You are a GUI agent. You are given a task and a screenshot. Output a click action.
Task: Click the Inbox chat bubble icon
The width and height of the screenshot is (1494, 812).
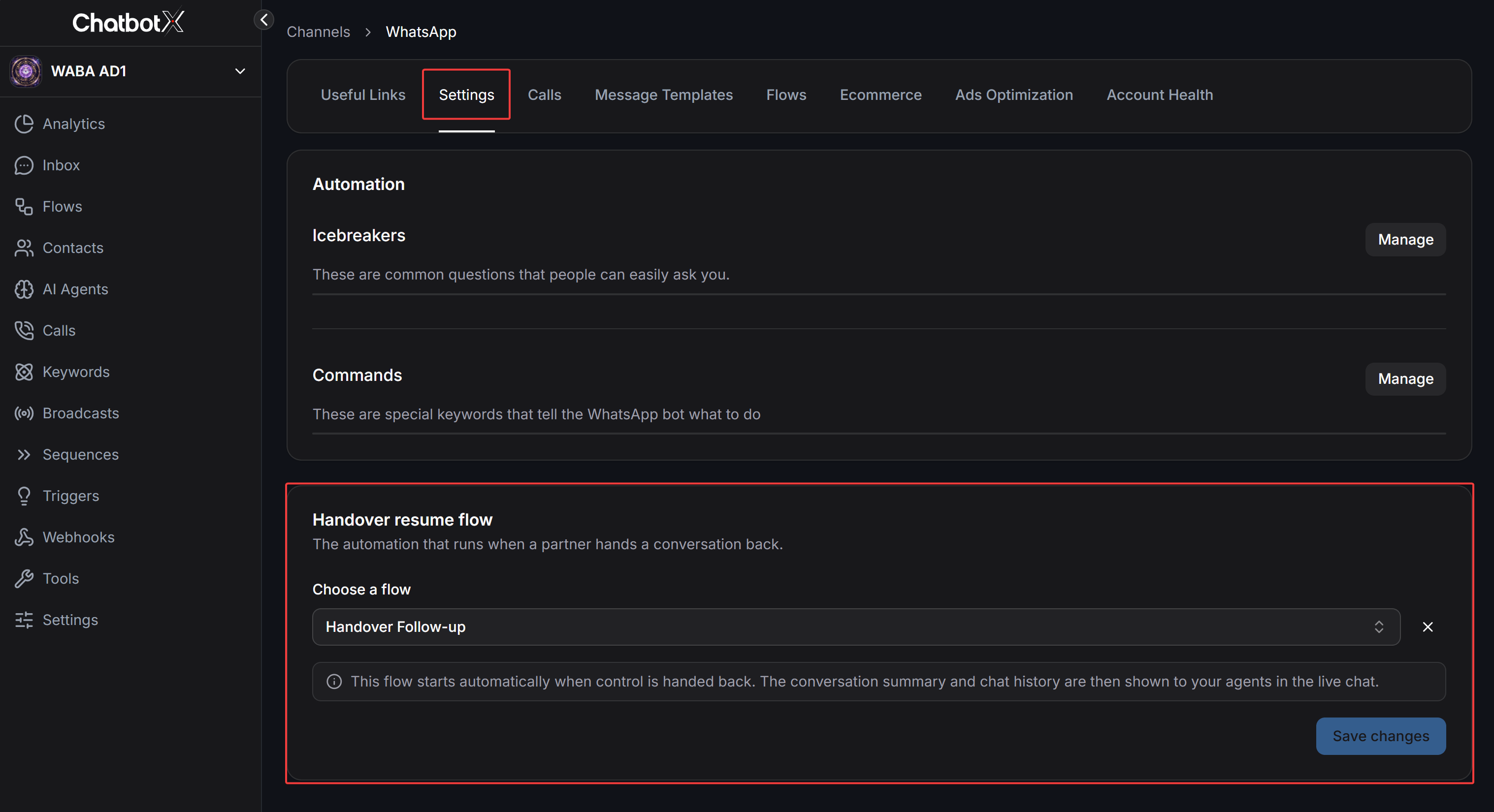24,165
